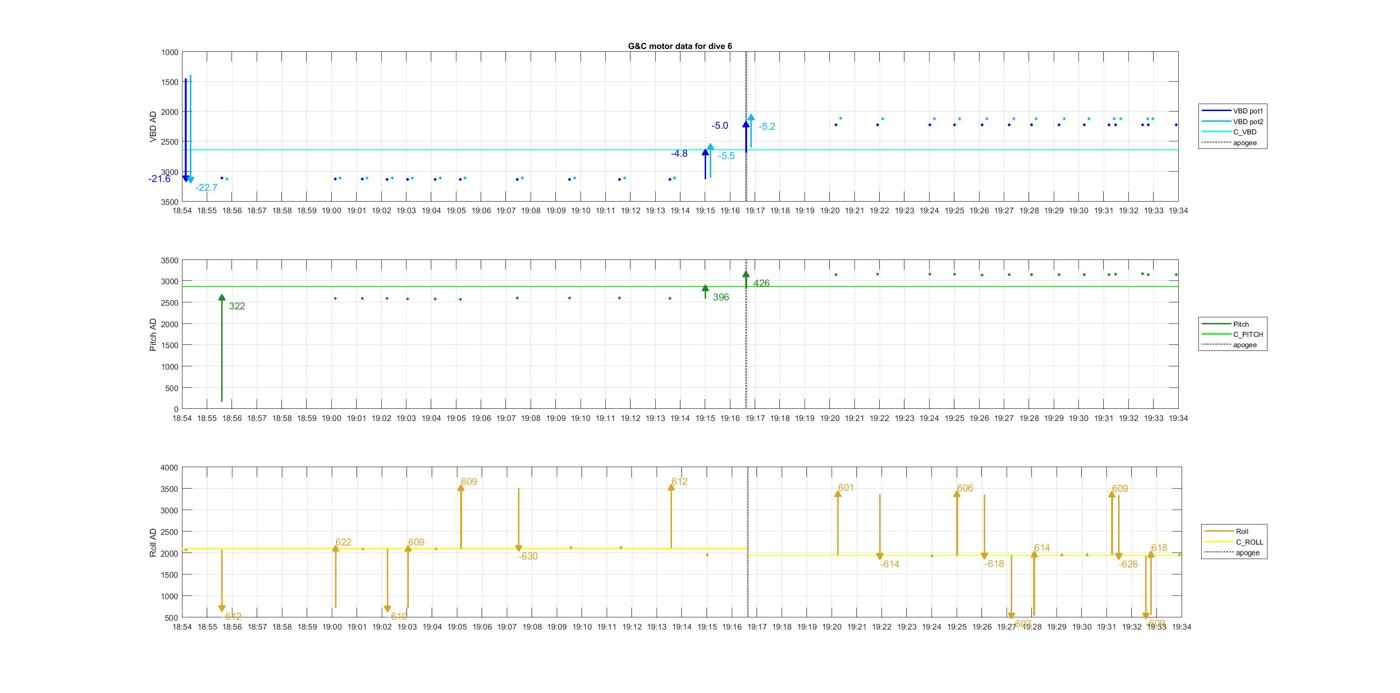
Task: Click the '396' pitch data label
Action: point(721,297)
